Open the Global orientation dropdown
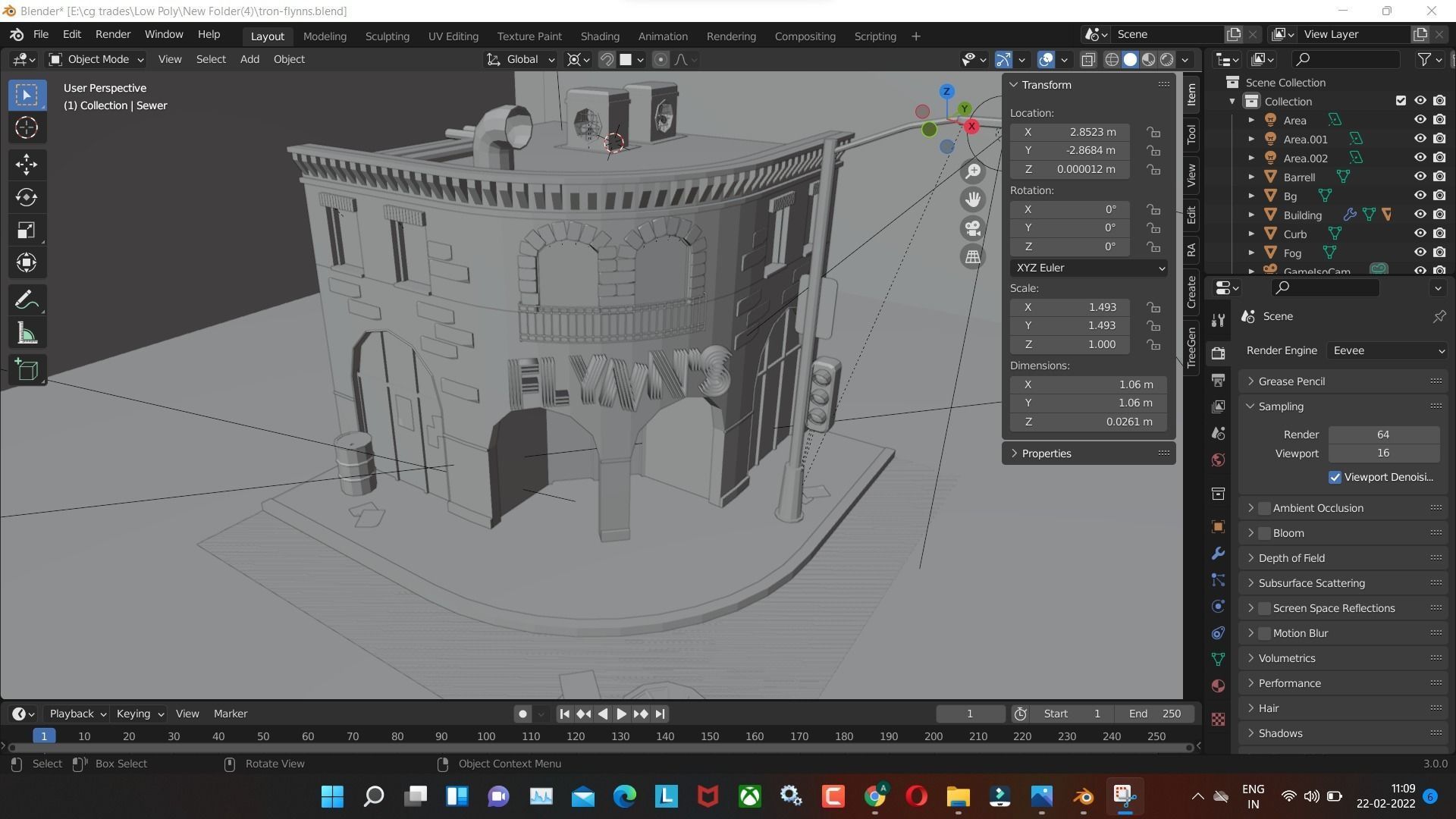Image resolution: width=1456 pixels, height=819 pixels. pyautogui.click(x=520, y=59)
